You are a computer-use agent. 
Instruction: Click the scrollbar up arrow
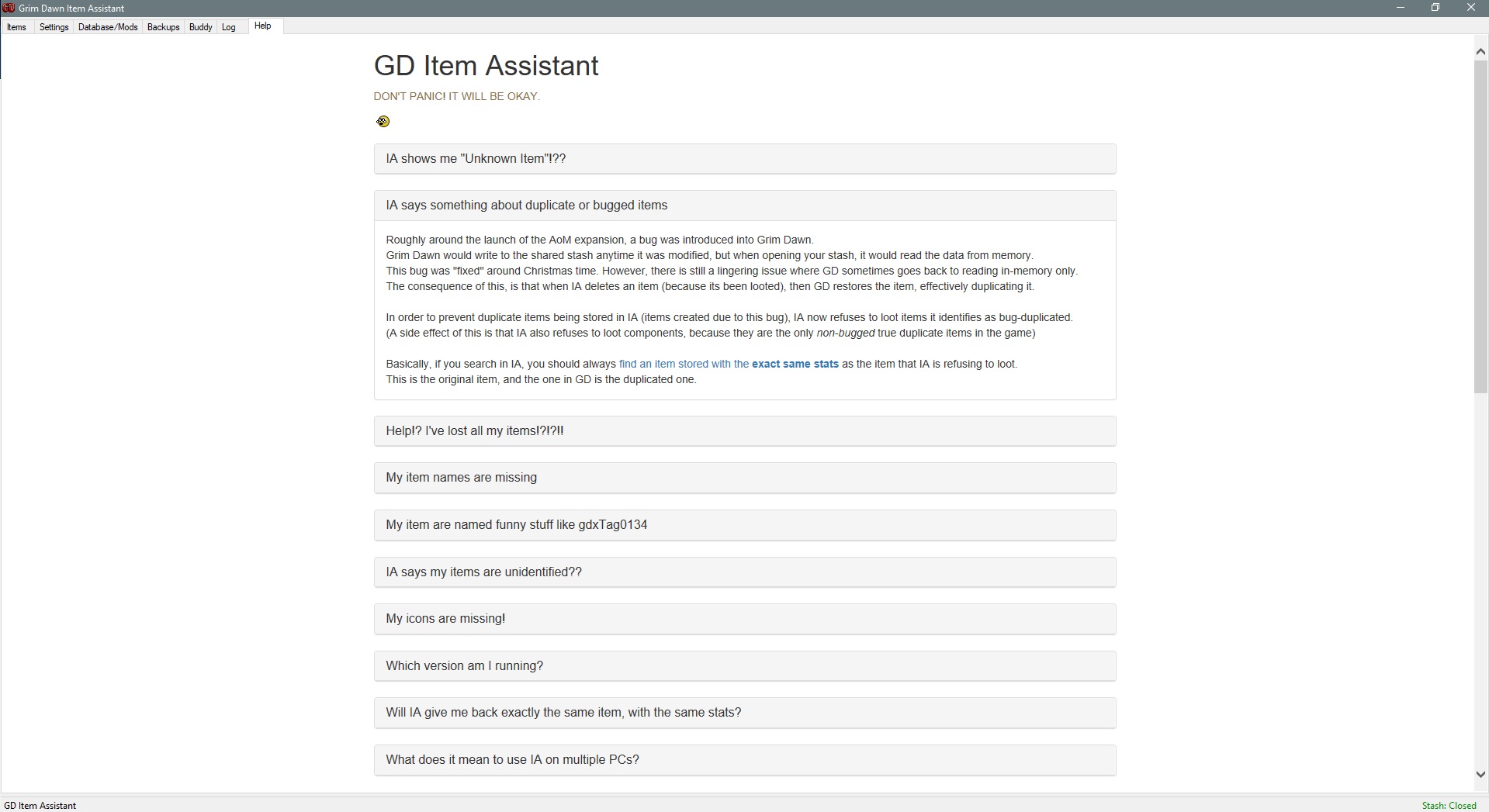(1480, 51)
